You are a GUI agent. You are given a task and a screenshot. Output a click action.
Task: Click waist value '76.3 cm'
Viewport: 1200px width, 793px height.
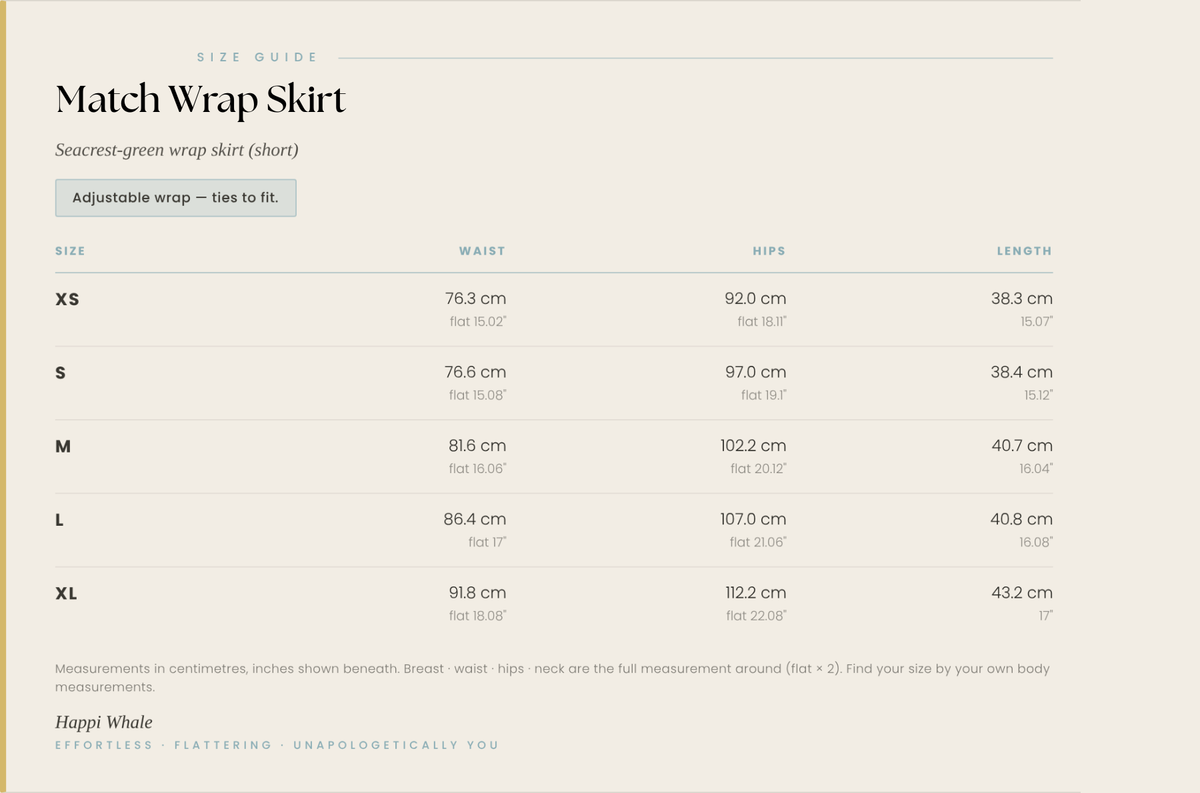[475, 298]
